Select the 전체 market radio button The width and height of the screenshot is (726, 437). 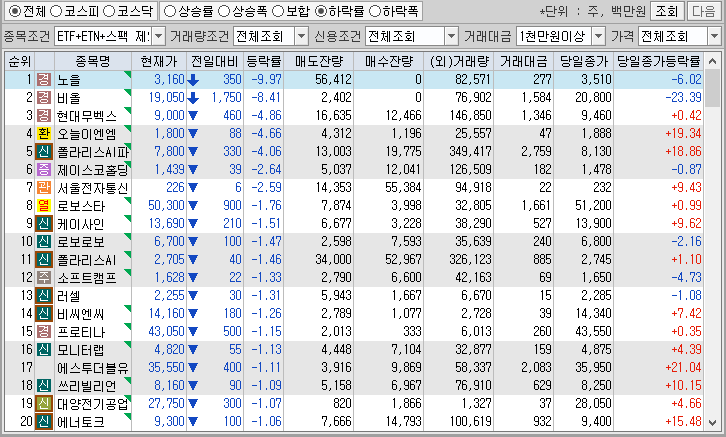[x=15, y=11]
